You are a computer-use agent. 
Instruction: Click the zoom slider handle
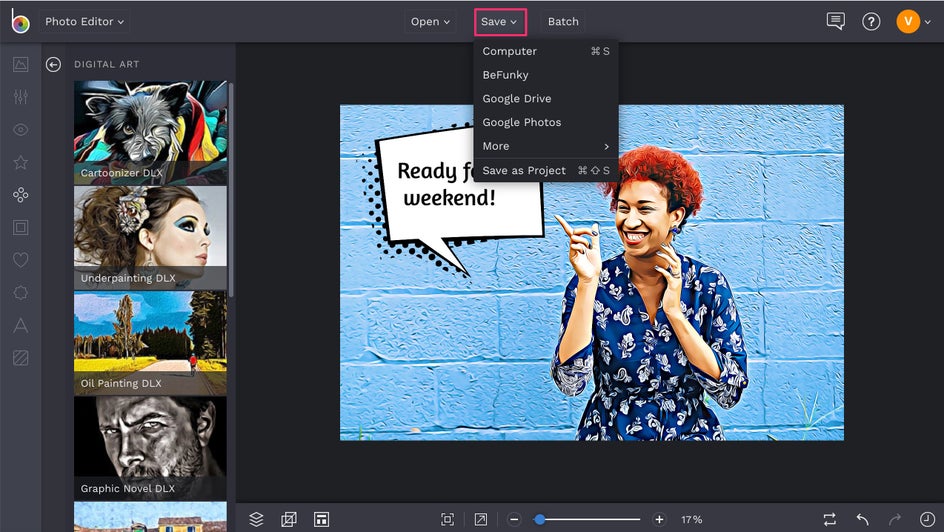pyautogui.click(x=540, y=519)
